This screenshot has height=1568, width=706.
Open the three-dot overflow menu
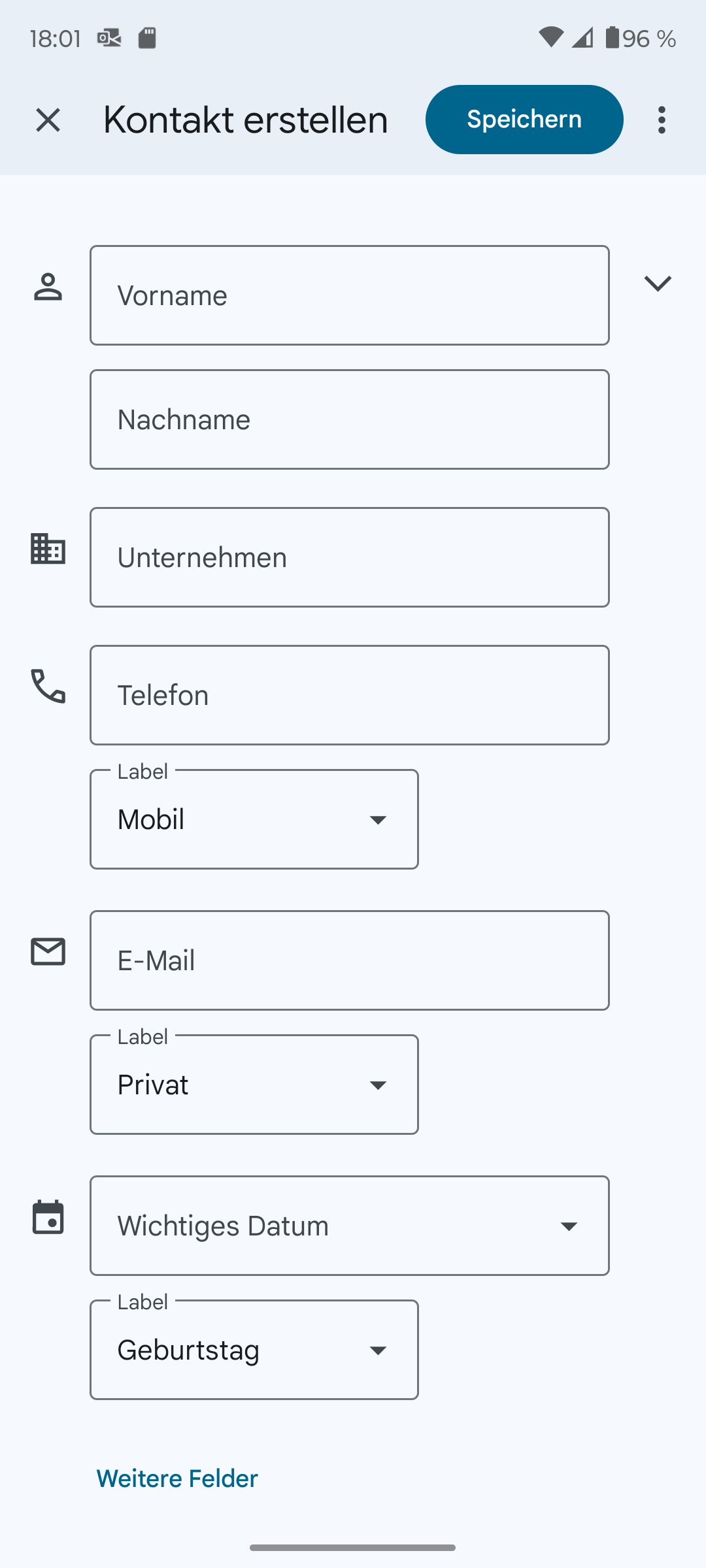coord(662,120)
